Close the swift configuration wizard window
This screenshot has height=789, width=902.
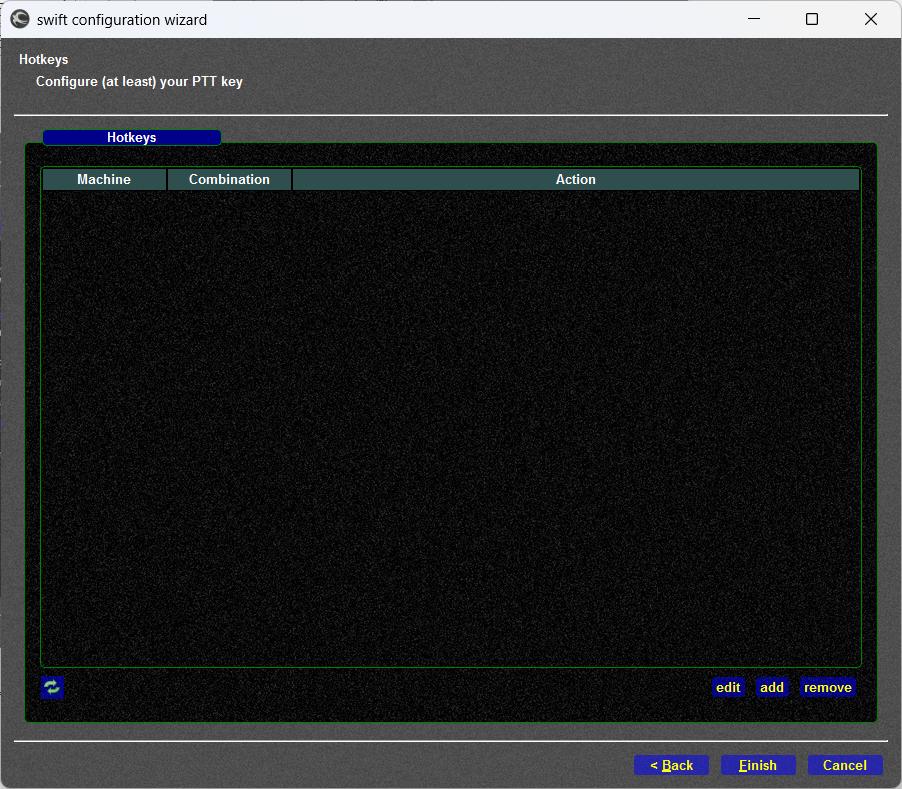(x=870, y=19)
